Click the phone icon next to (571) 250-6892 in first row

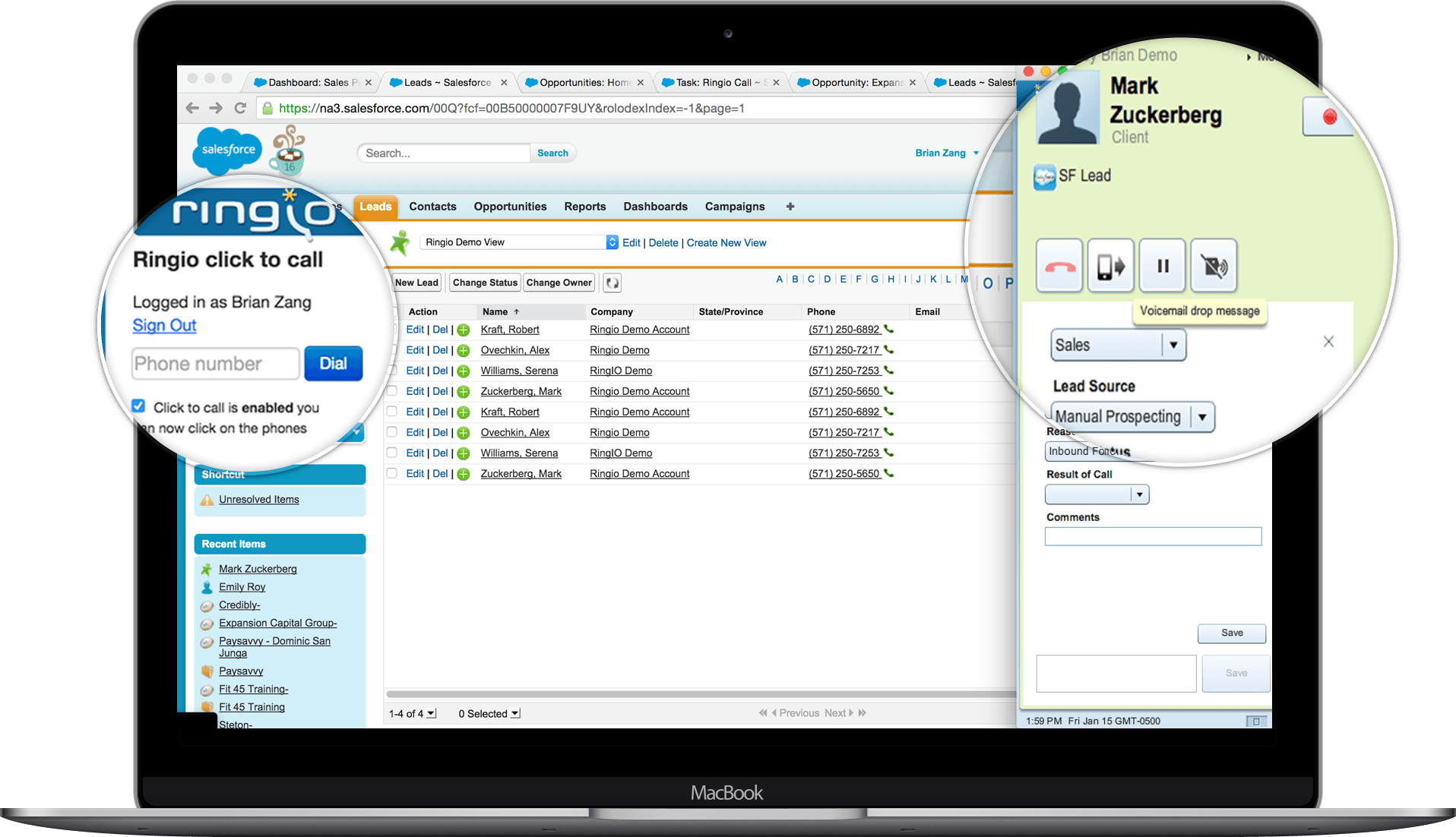(x=888, y=329)
